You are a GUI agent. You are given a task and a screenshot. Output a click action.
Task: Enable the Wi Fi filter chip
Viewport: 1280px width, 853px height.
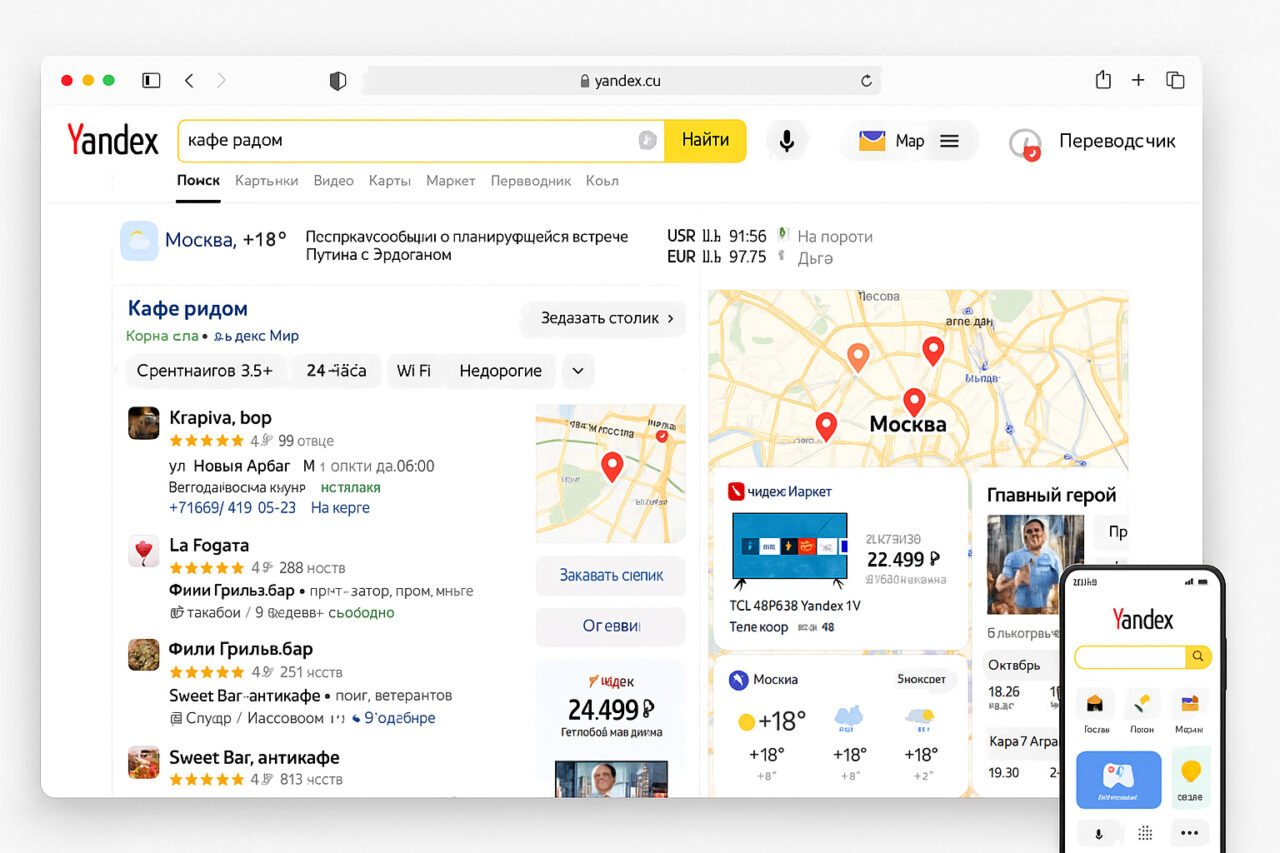point(415,370)
